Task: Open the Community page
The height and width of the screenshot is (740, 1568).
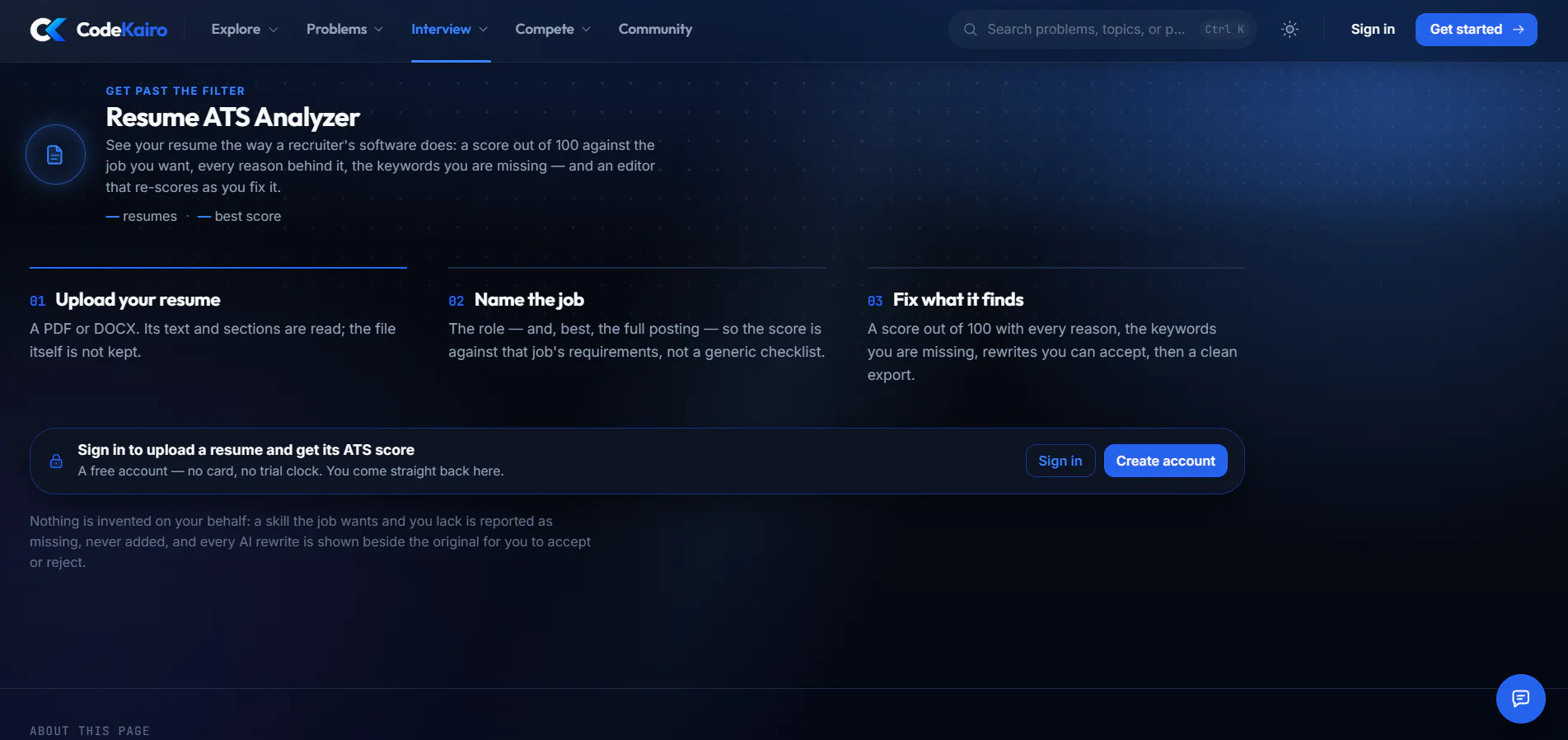Action: [655, 30]
